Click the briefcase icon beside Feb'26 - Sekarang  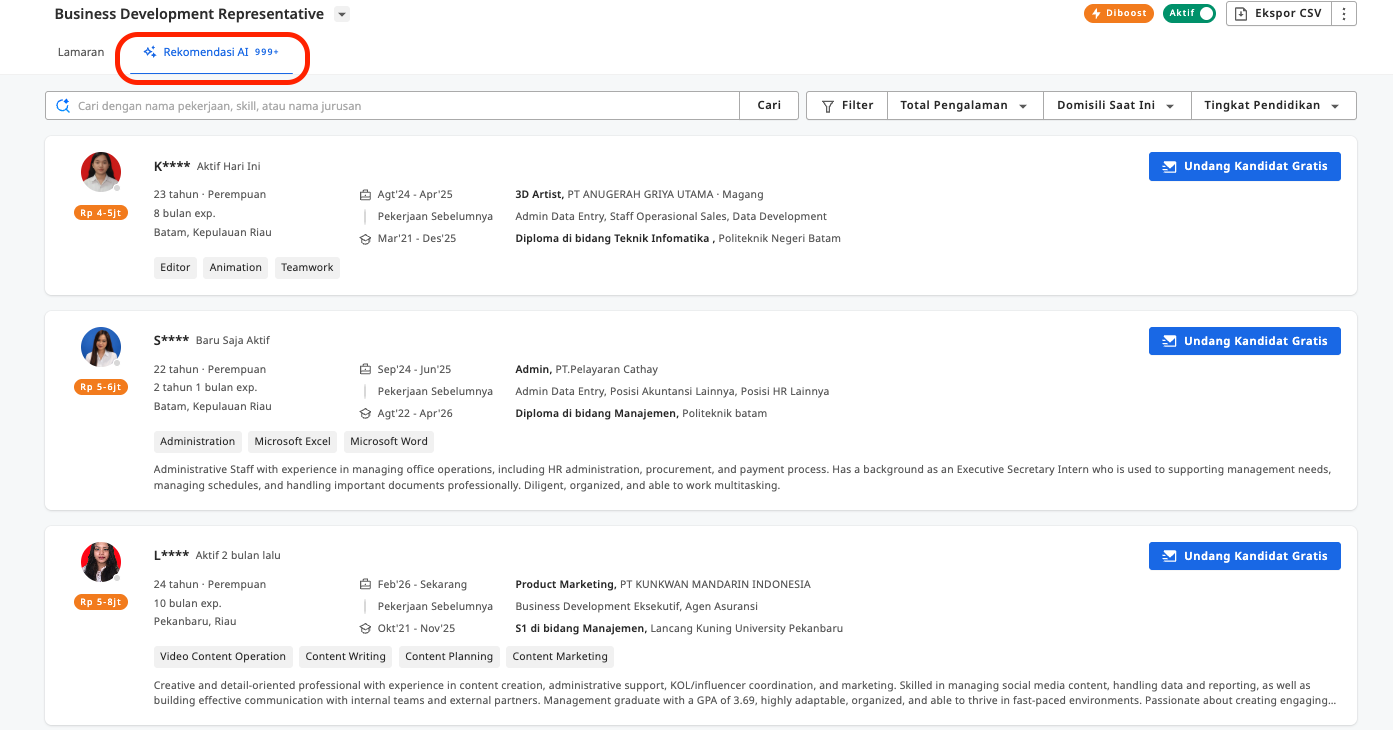coord(365,585)
